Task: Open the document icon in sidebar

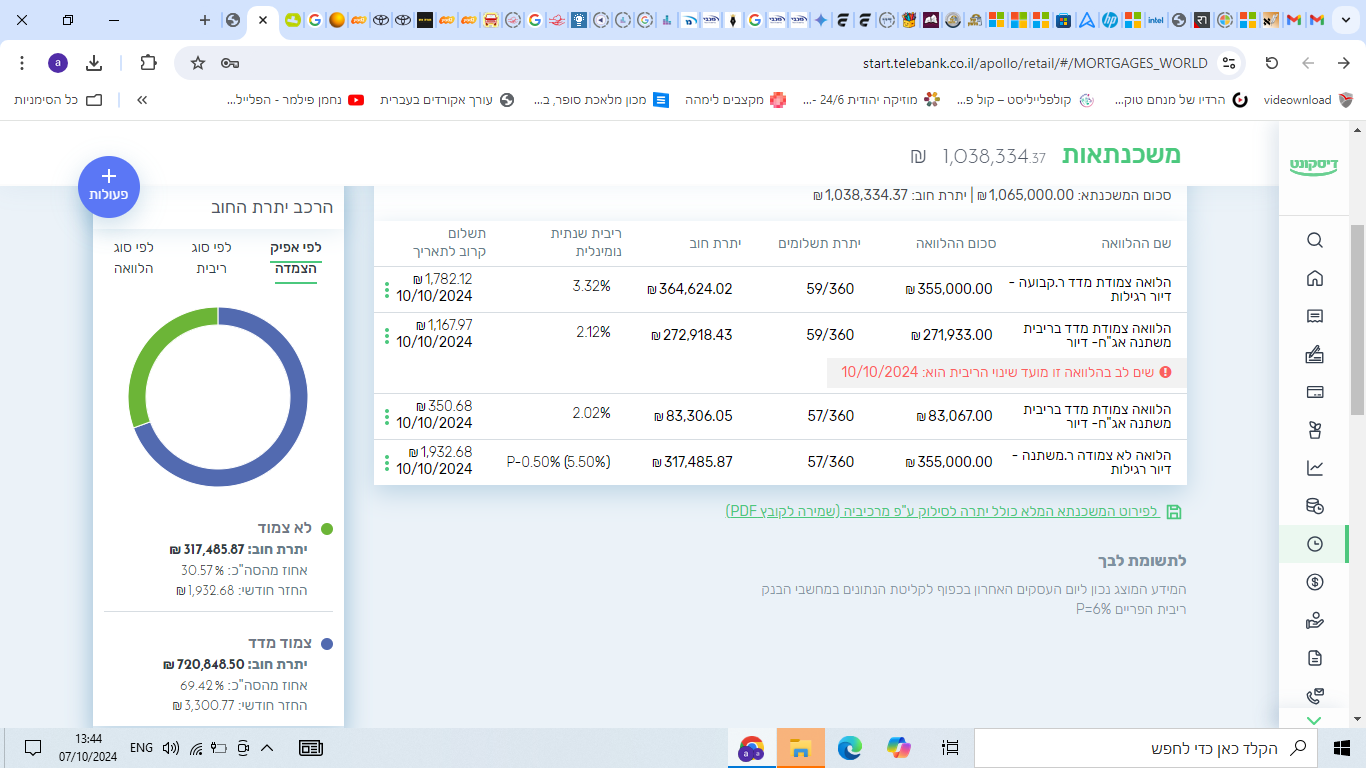Action: (1315, 658)
